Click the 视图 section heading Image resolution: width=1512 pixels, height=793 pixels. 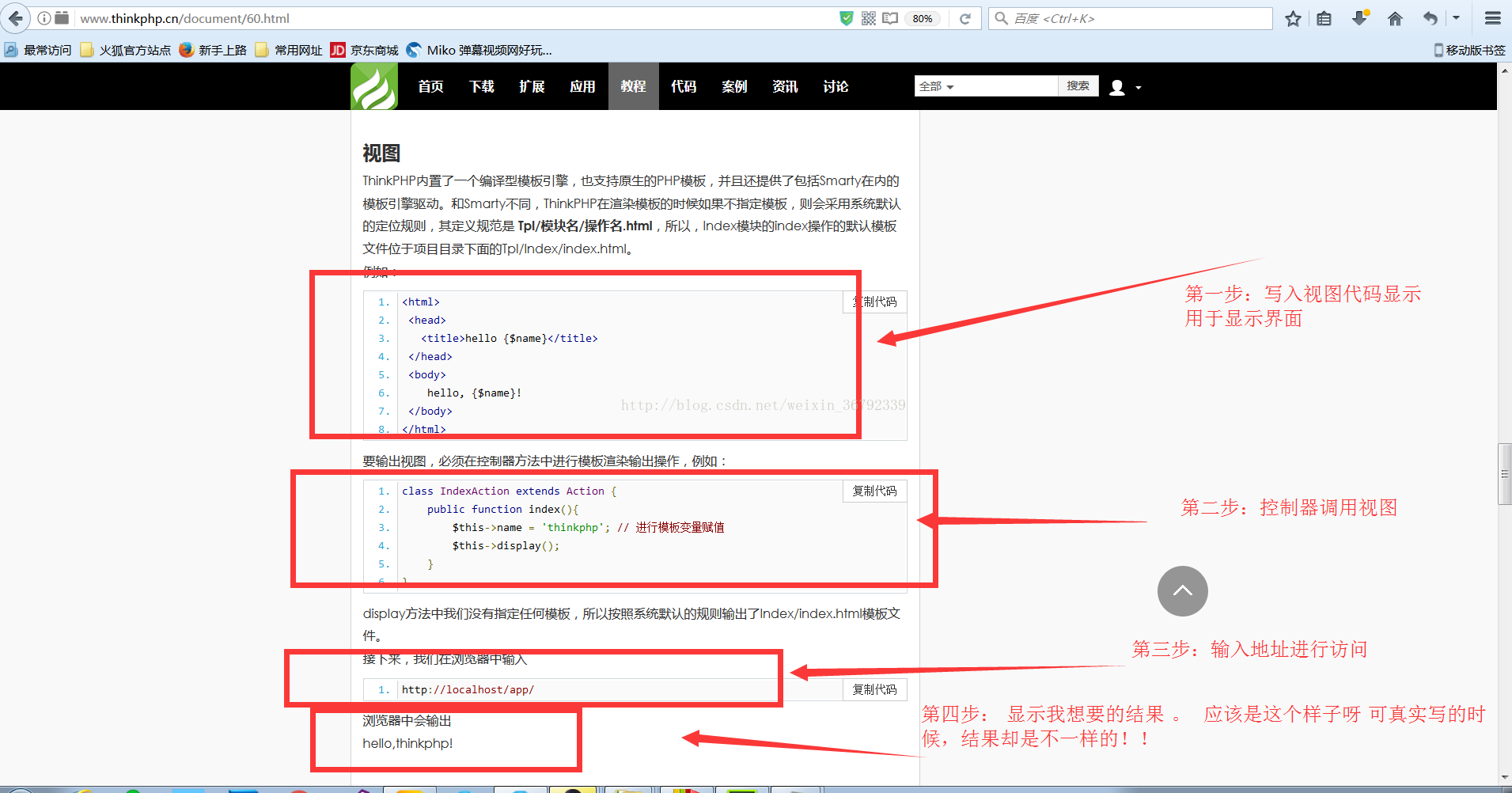point(381,153)
